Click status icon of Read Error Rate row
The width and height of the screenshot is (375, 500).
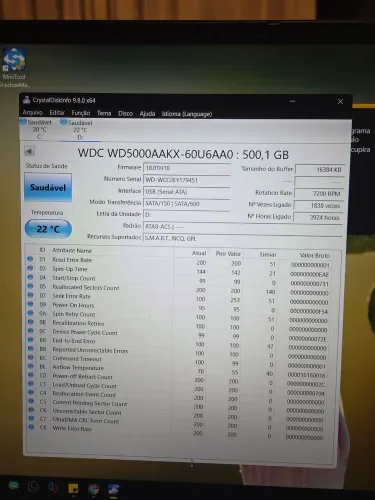30,259
